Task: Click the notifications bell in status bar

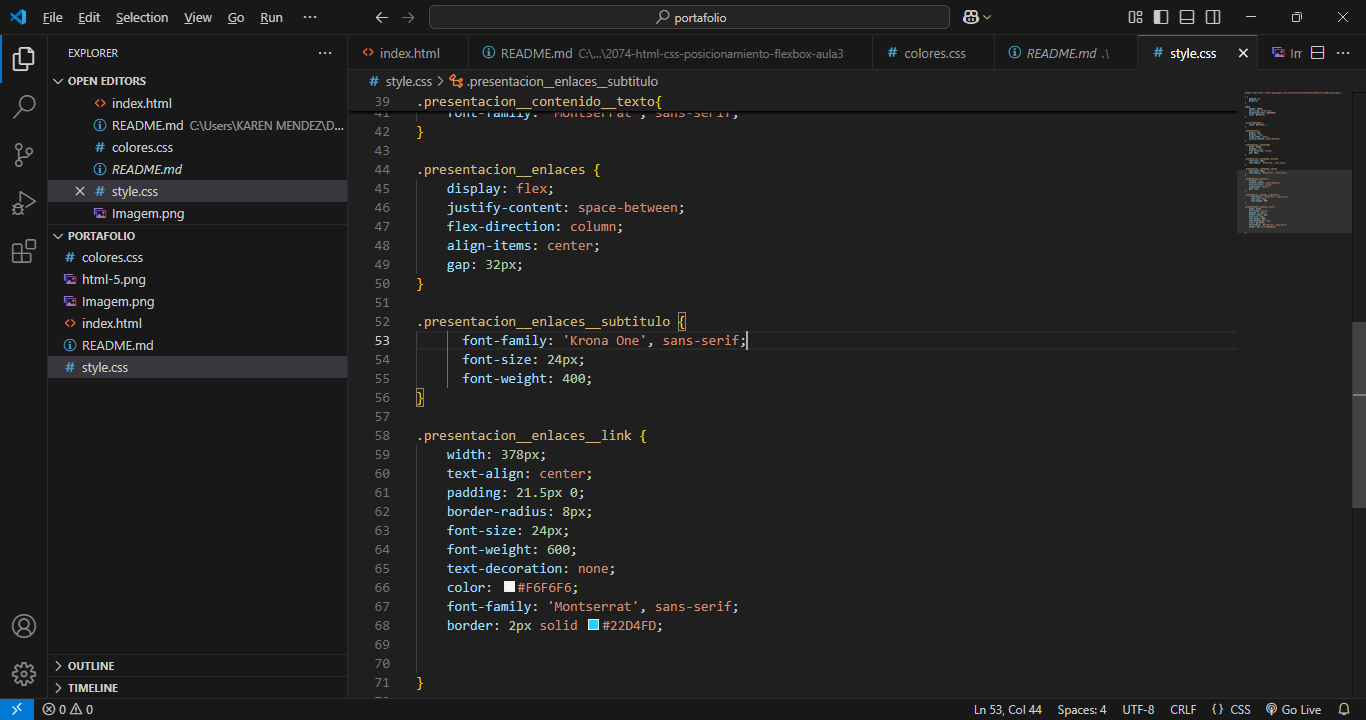Action: coord(1343,709)
